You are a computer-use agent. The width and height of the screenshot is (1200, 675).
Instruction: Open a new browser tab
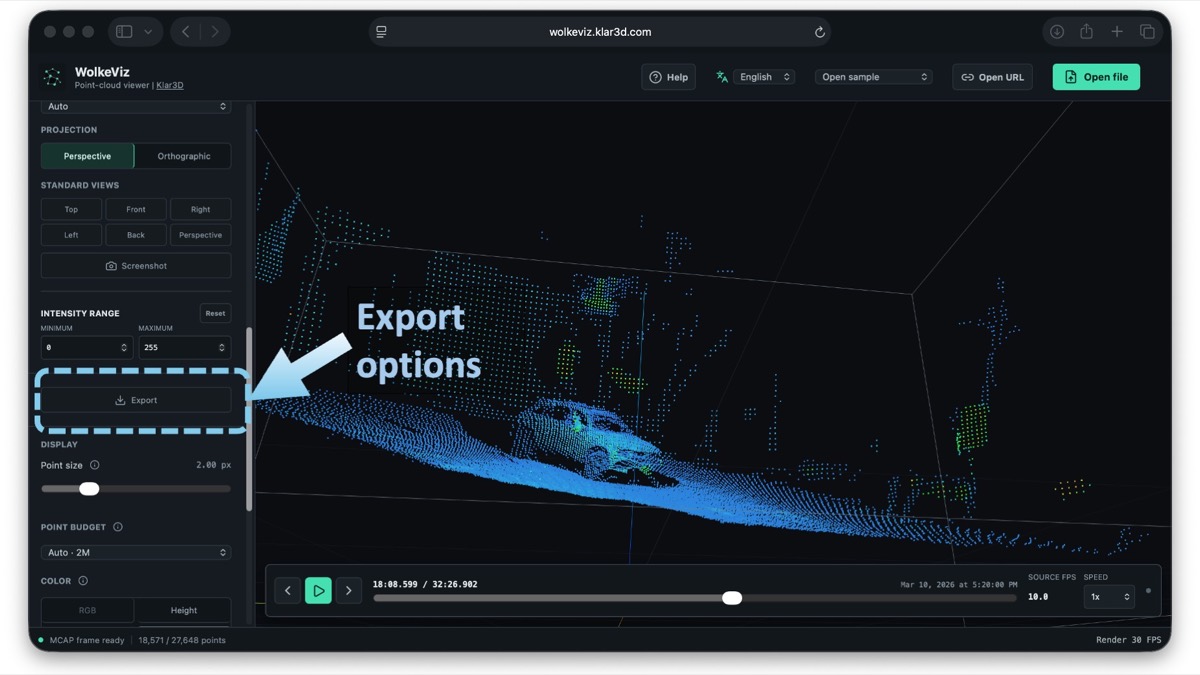click(x=1117, y=32)
